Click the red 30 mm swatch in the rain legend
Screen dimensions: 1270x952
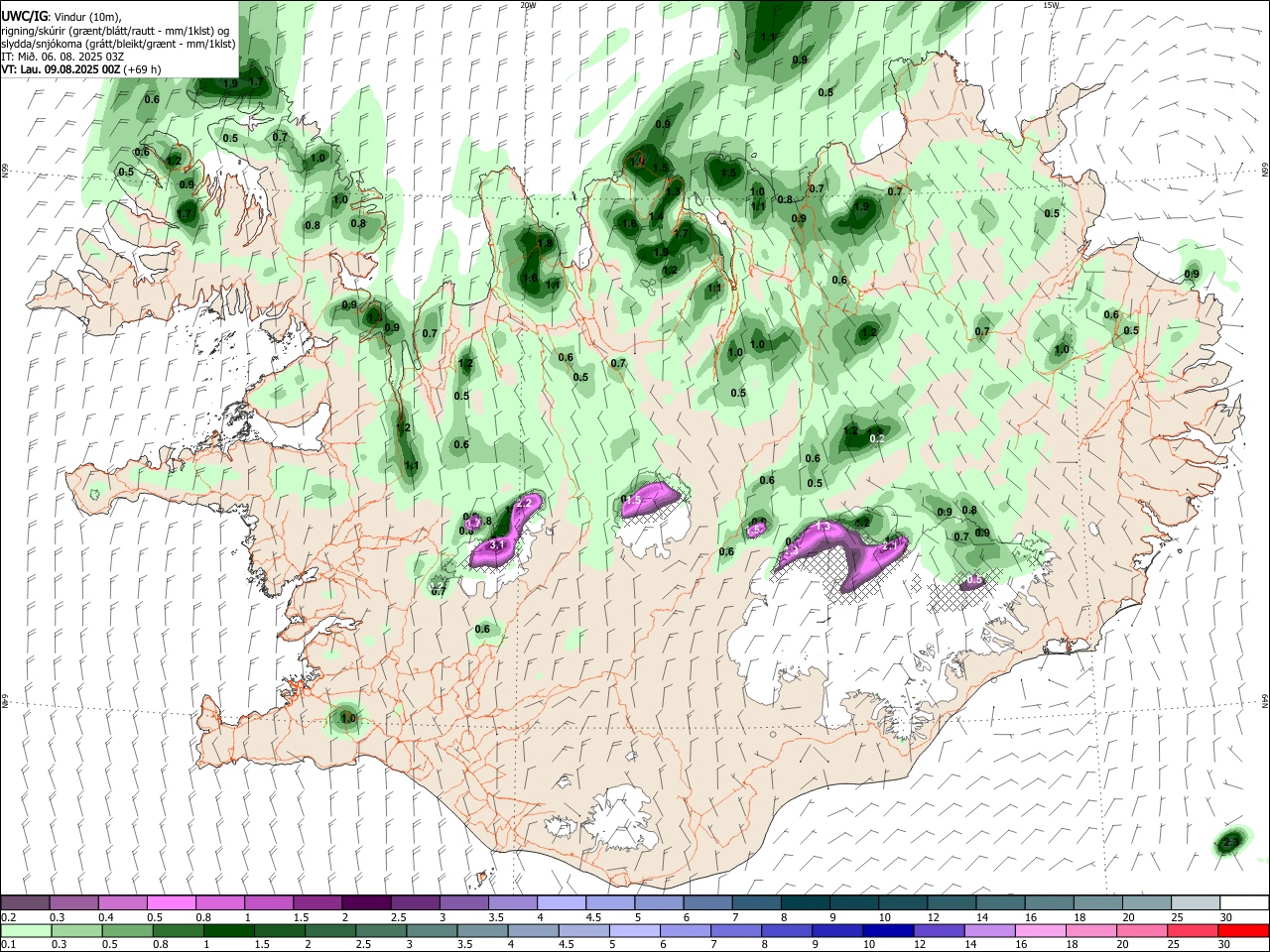(1242, 931)
